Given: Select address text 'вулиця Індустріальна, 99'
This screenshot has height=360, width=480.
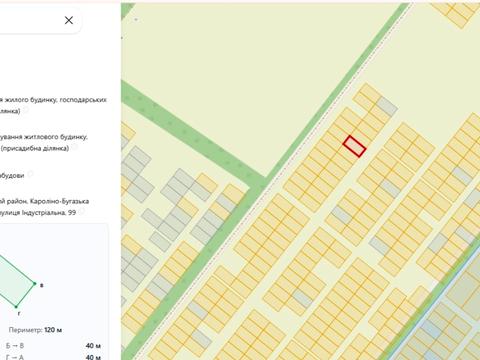Looking at the screenshot, I should pos(38,212).
